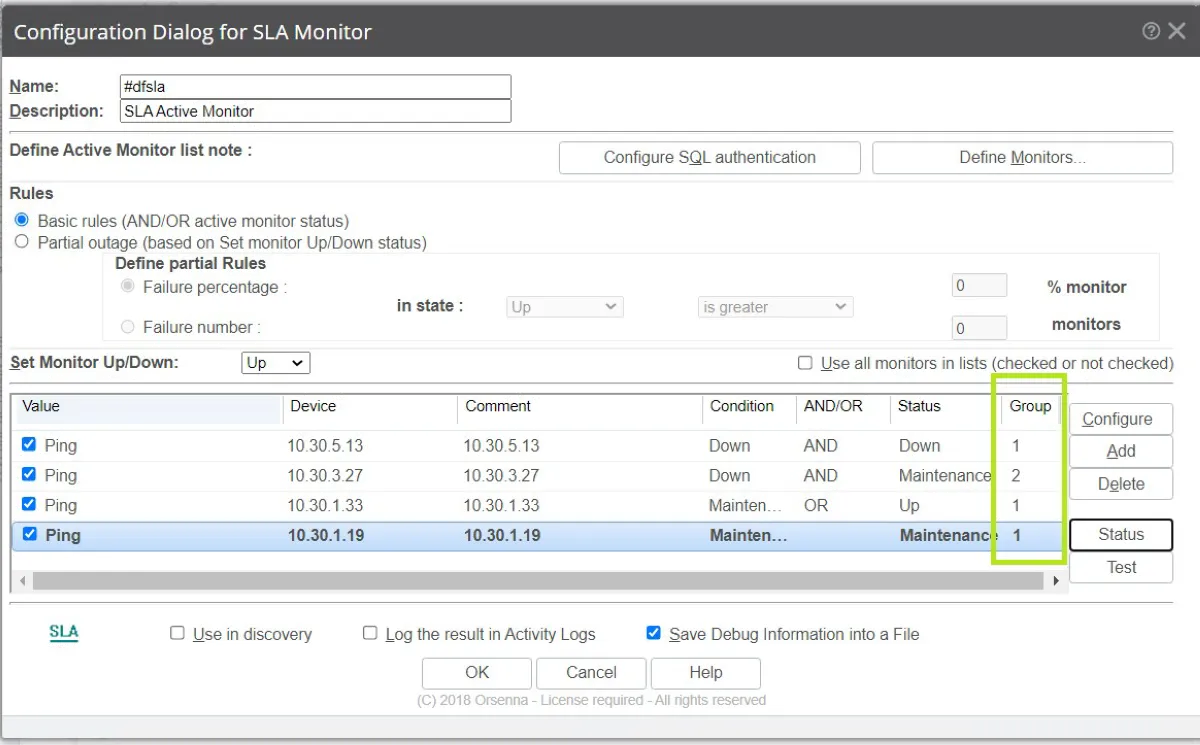This screenshot has height=745, width=1200.
Task: Toggle Log the result in Activity Logs
Action: click(x=370, y=633)
